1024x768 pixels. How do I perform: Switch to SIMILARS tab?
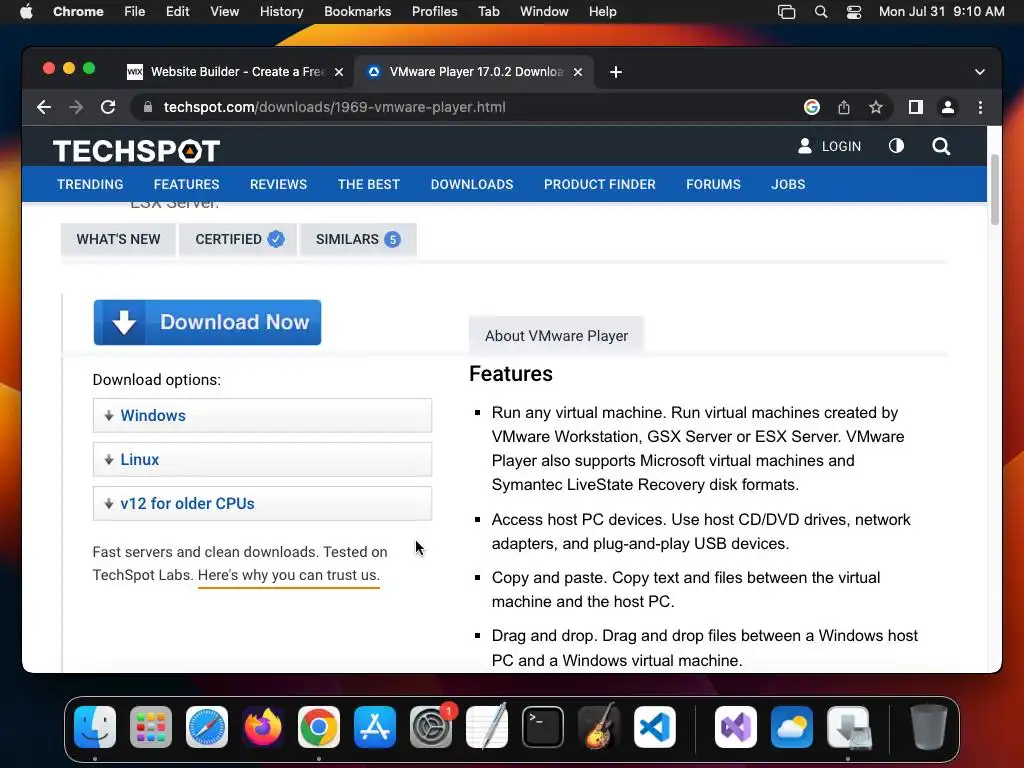pos(358,239)
